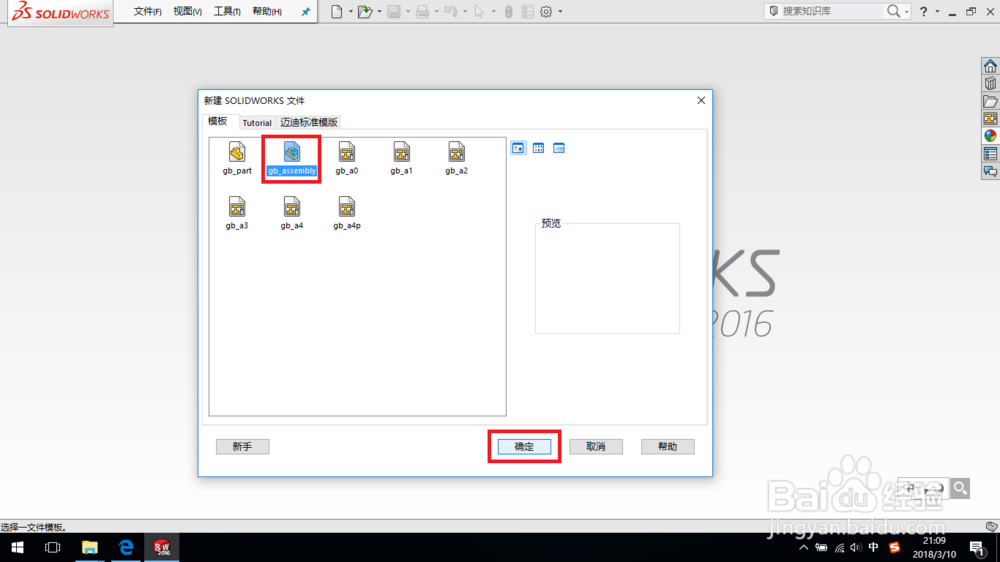Choose the gb_a2 drawing template

pyautogui.click(x=456, y=158)
